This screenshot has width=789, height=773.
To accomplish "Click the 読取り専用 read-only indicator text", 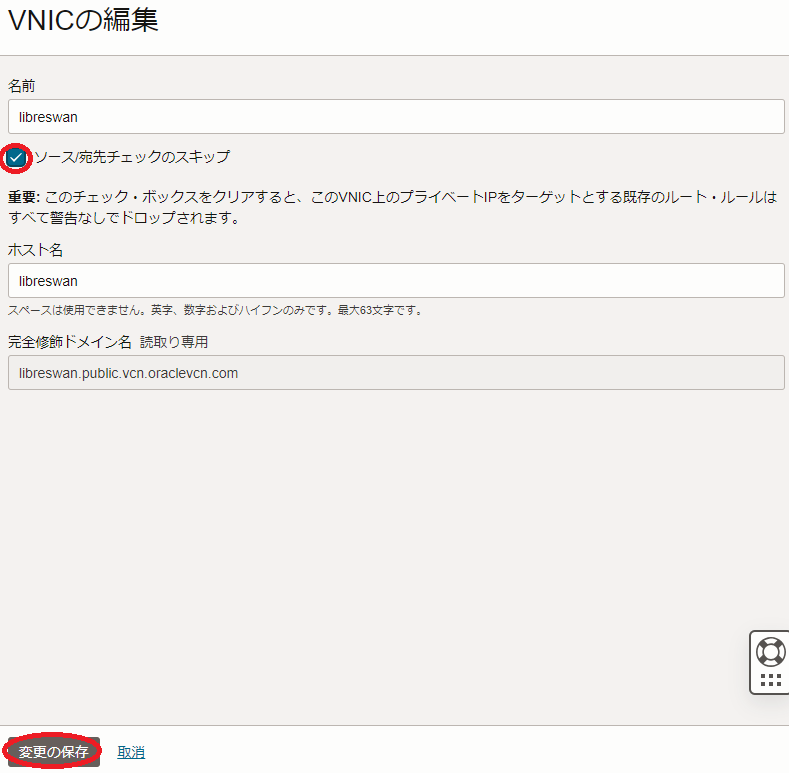I will [174, 342].
